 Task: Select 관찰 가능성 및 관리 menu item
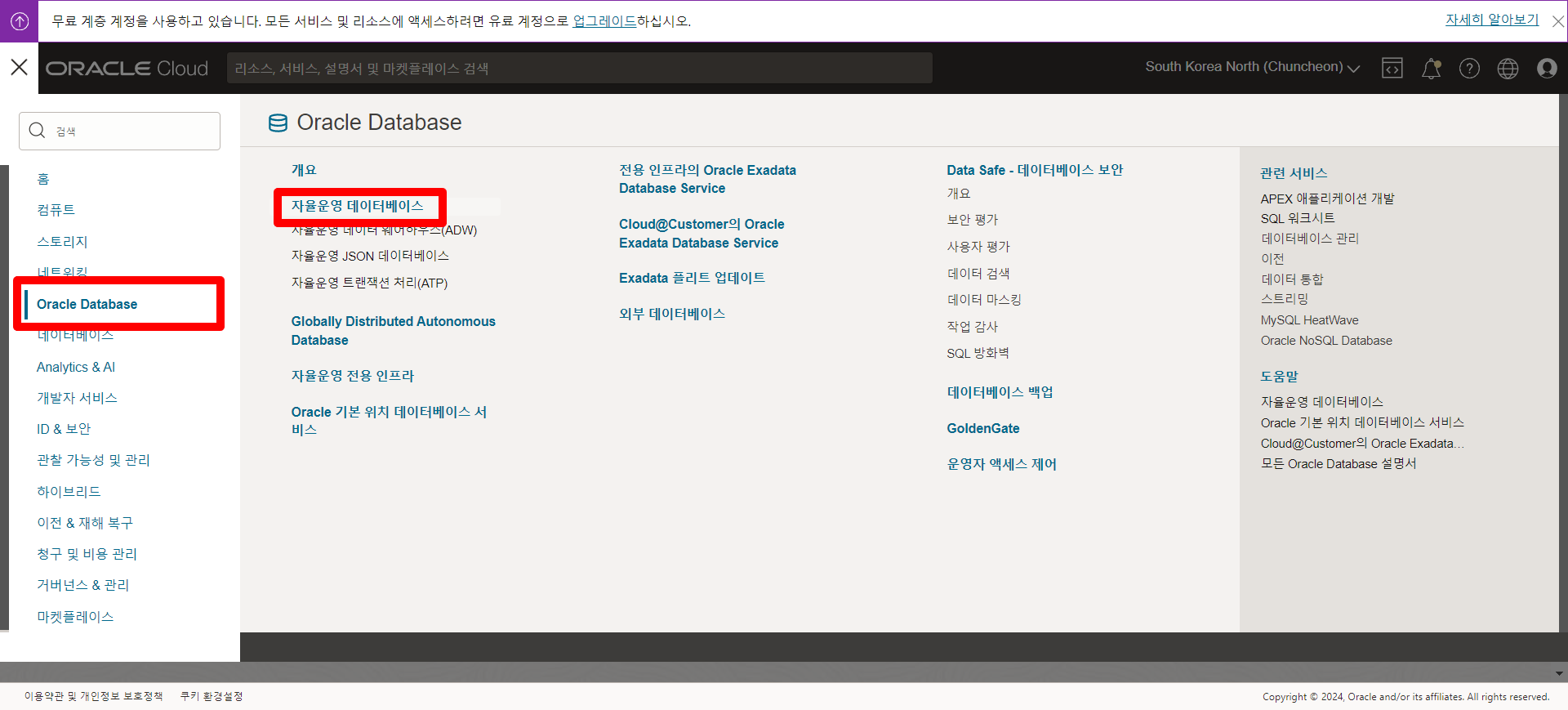coord(93,460)
